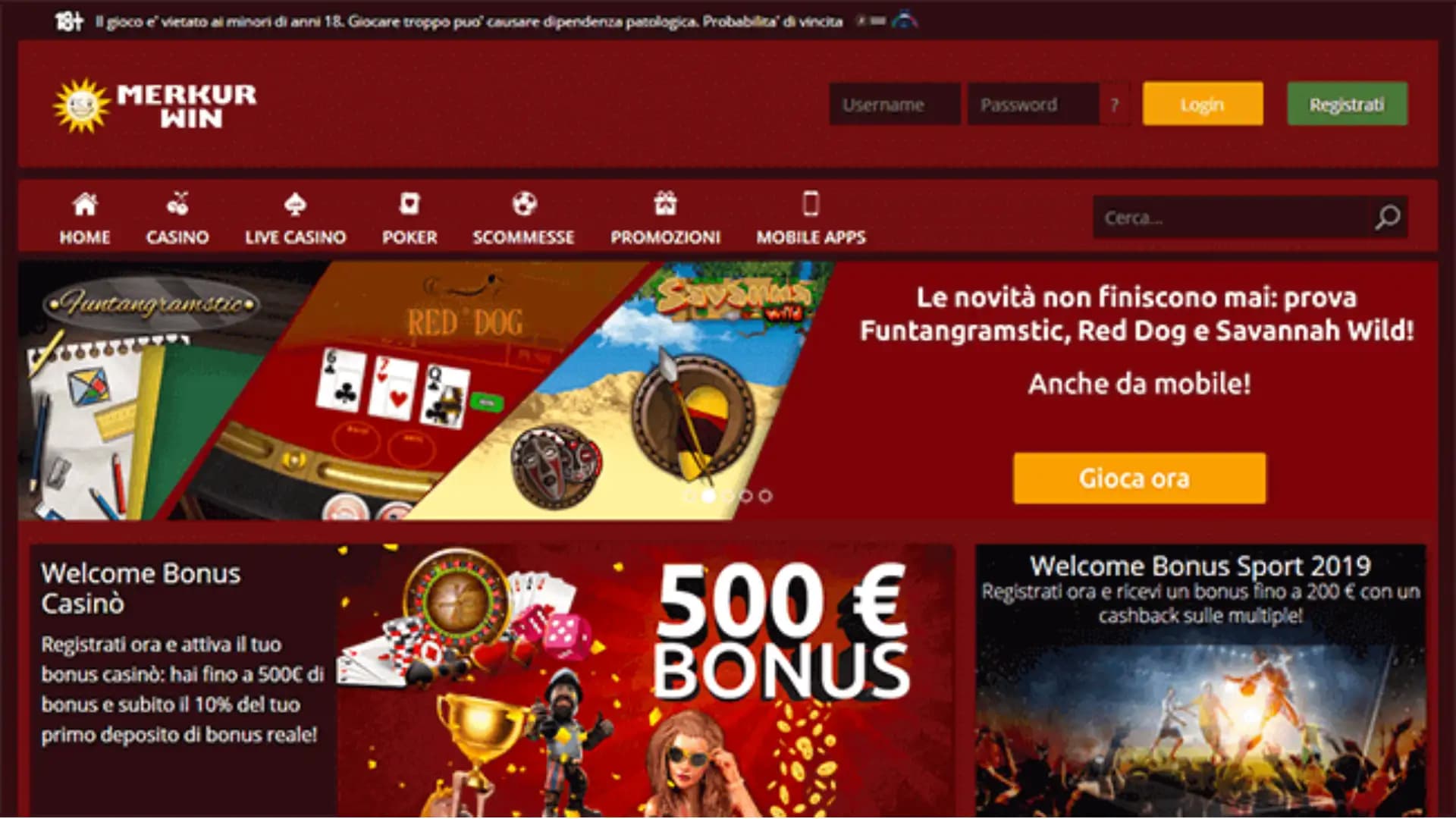Viewport: 1456px width, 819px height.
Task: Open Casino via the cherry icon
Action: point(177,203)
